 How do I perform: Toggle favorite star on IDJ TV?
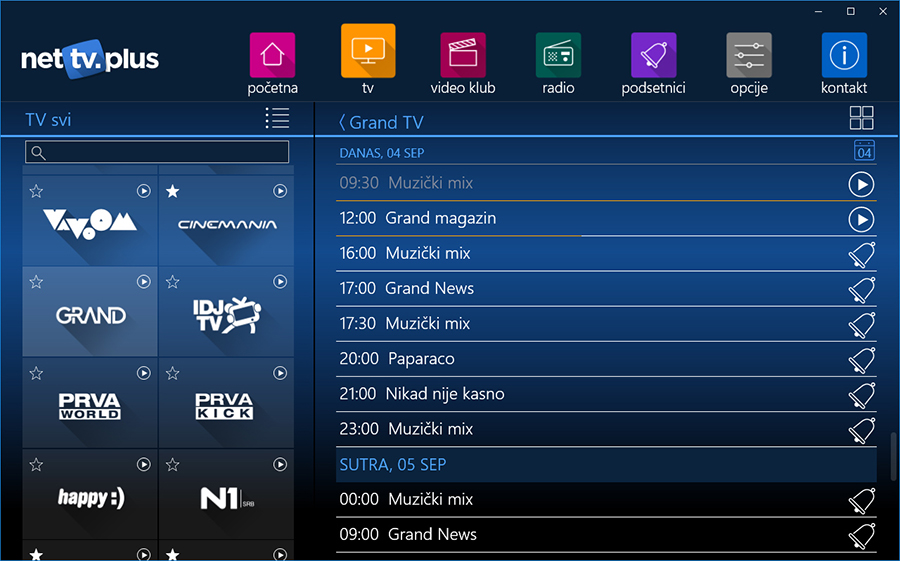(172, 281)
